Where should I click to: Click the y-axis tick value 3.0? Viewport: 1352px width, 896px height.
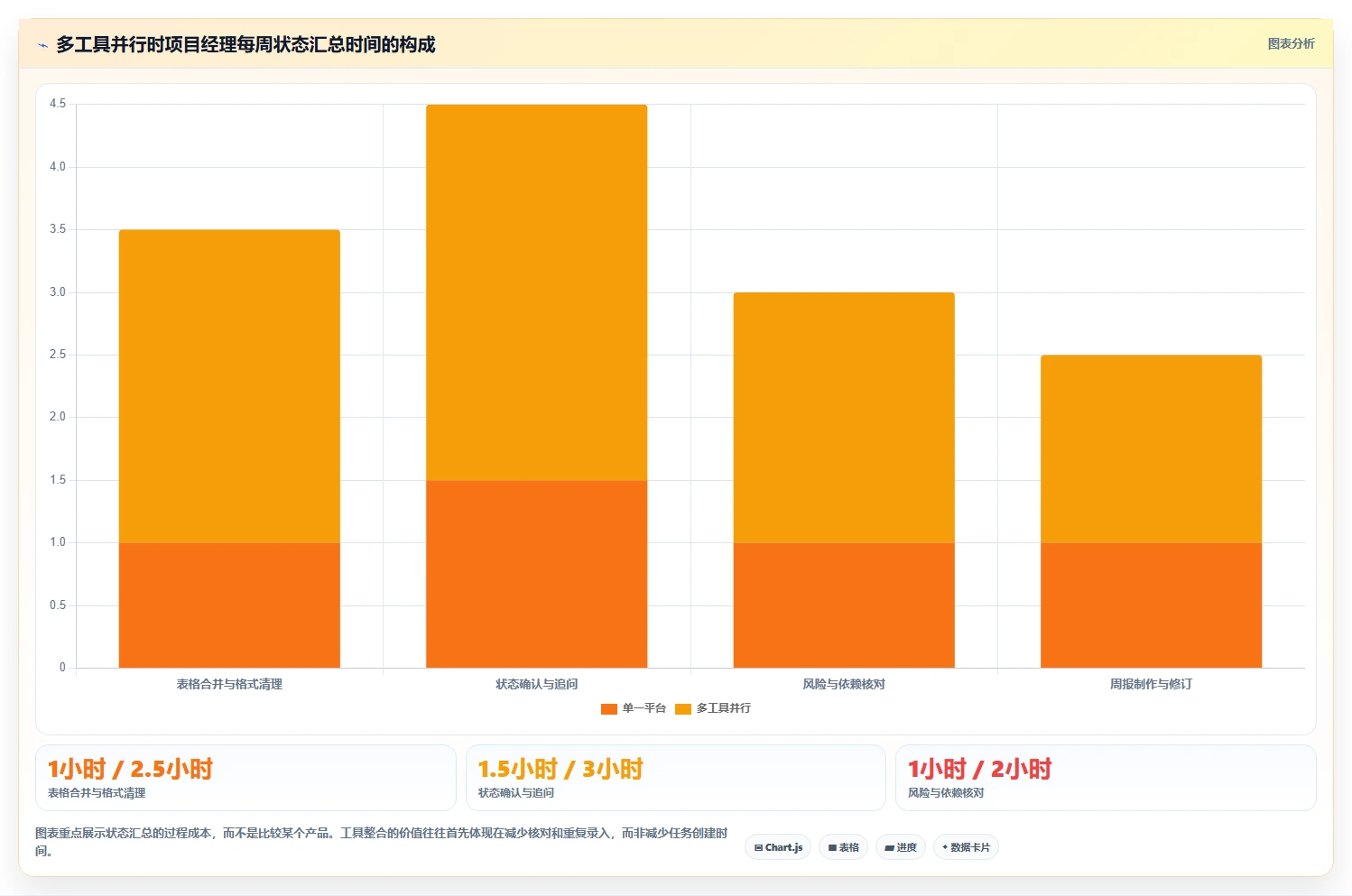coord(58,292)
